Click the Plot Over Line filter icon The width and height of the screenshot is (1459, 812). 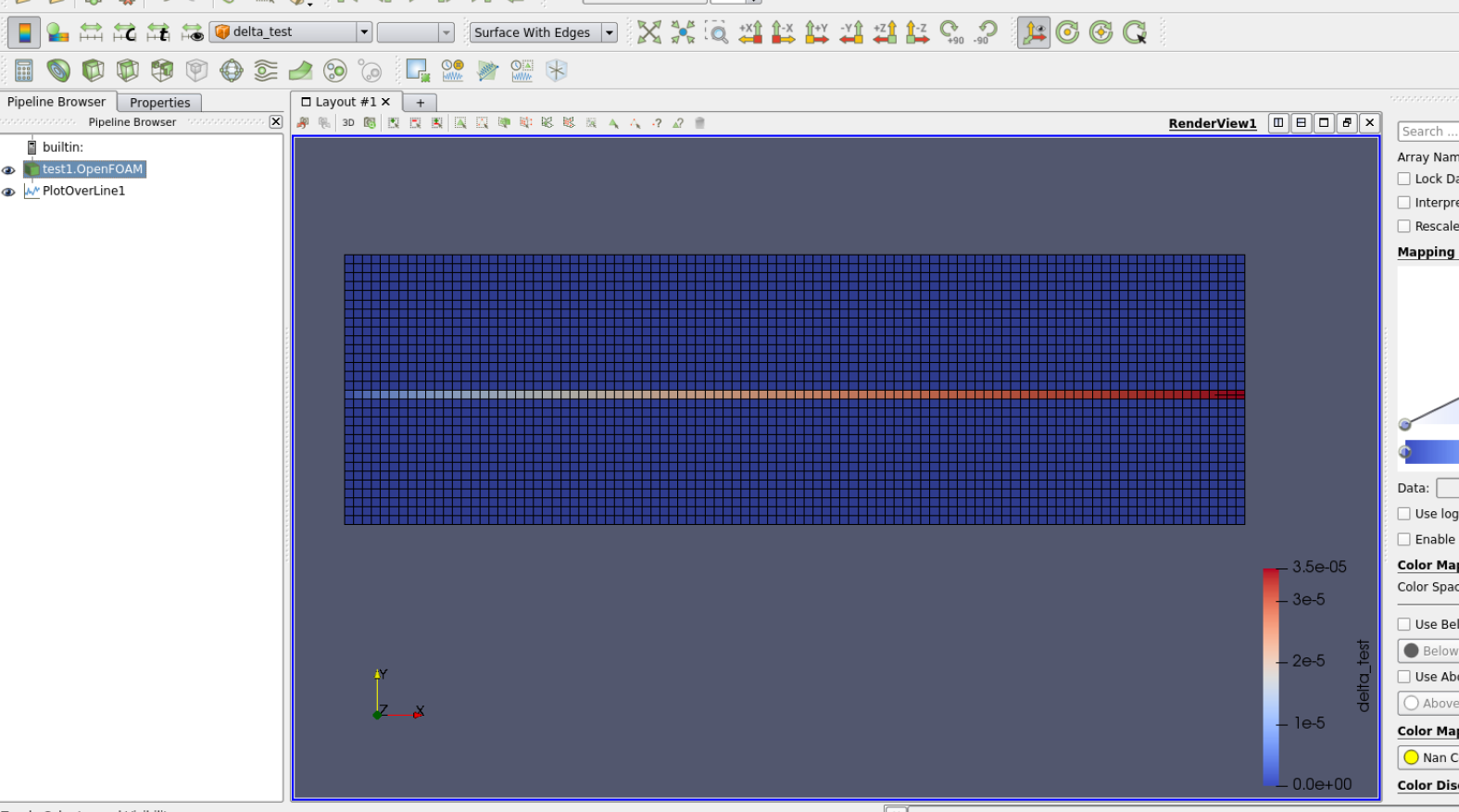(x=487, y=70)
